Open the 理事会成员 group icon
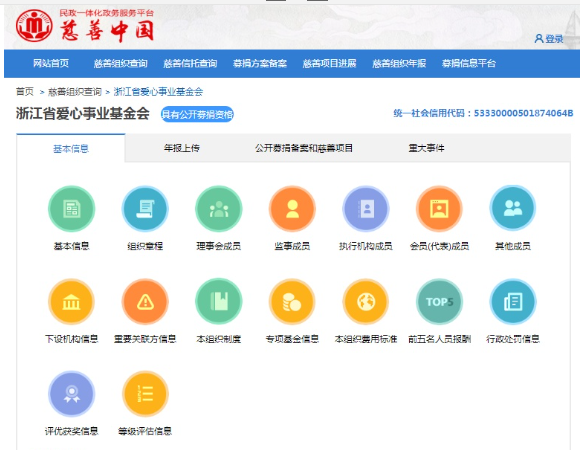Viewport: 580px width, 450px height. click(x=219, y=209)
